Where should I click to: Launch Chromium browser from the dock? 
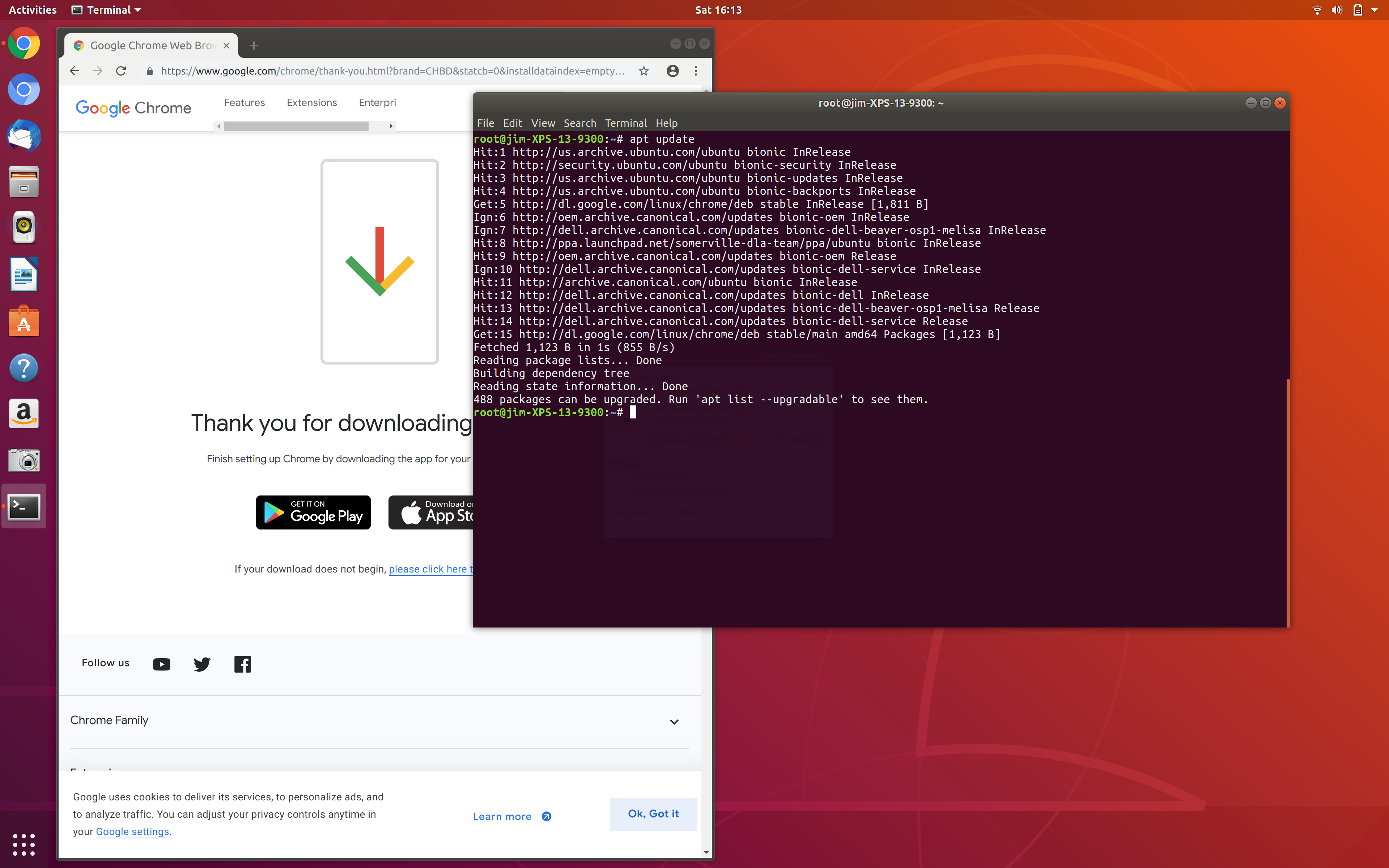point(24,90)
